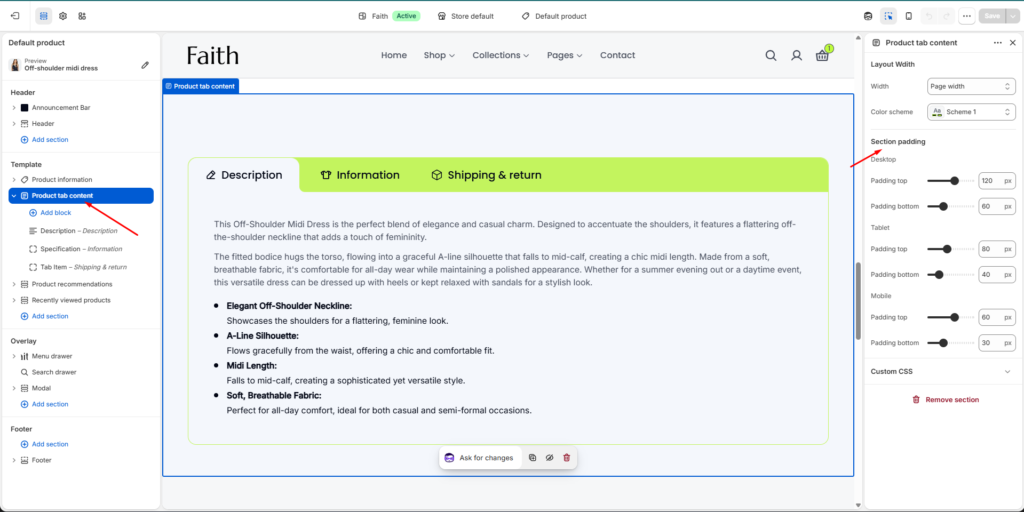
Task: Click the Faith theme name
Action: [380, 16]
